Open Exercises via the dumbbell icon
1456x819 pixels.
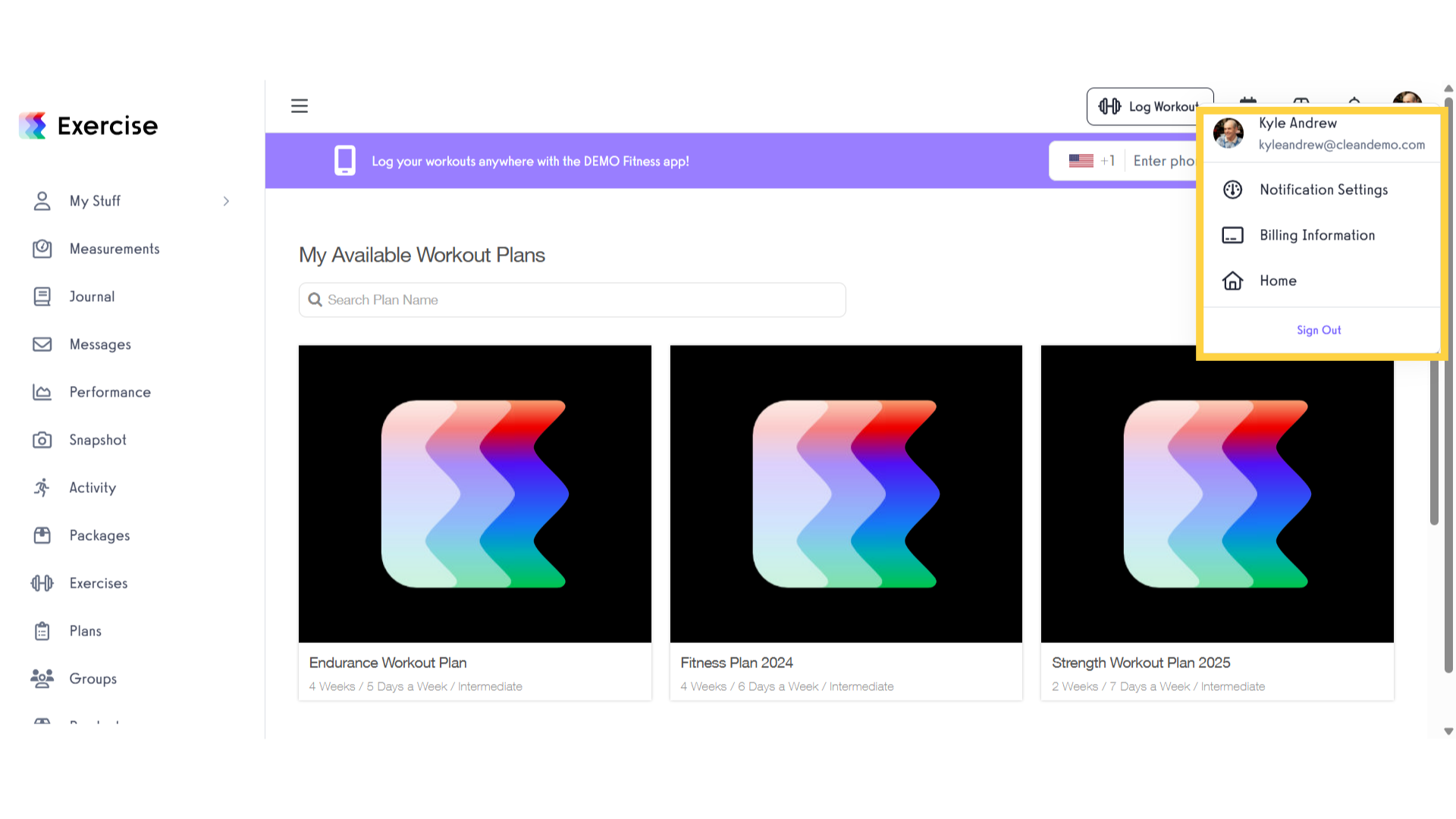pyautogui.click(x=42, y=583)
